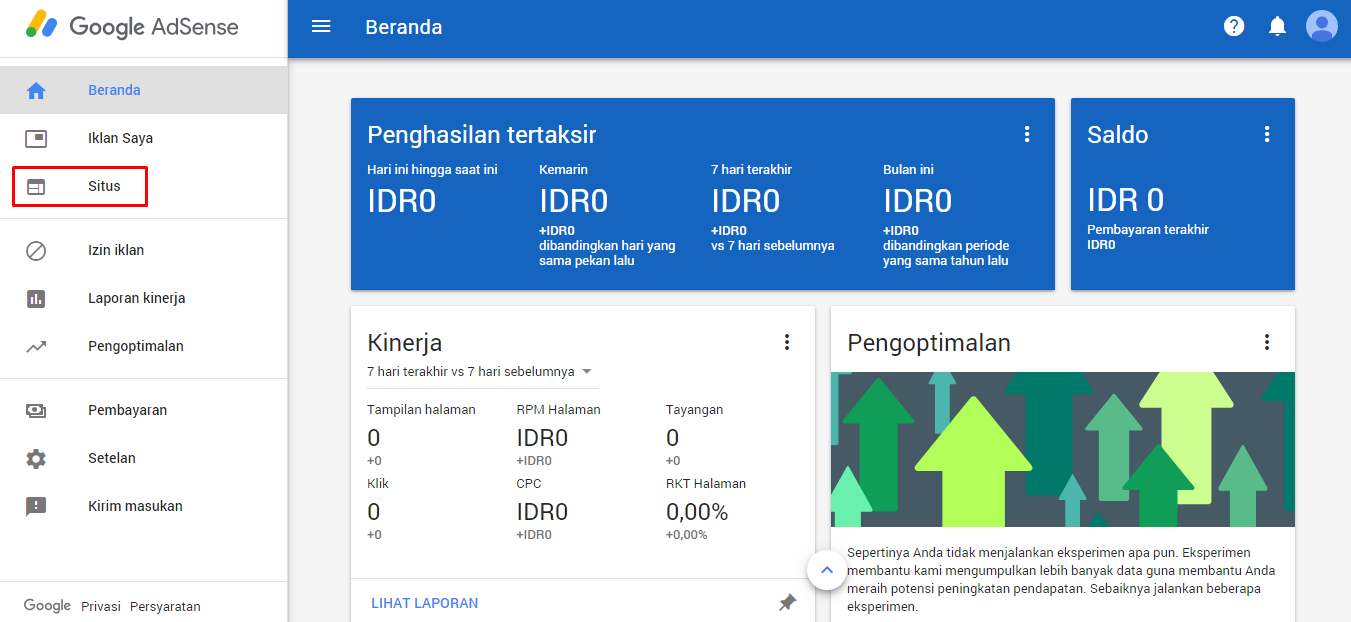The height and width of the screenshot is (622, 1351).
Task: Select Beranda in the sidebar
Action: point(143,90)
